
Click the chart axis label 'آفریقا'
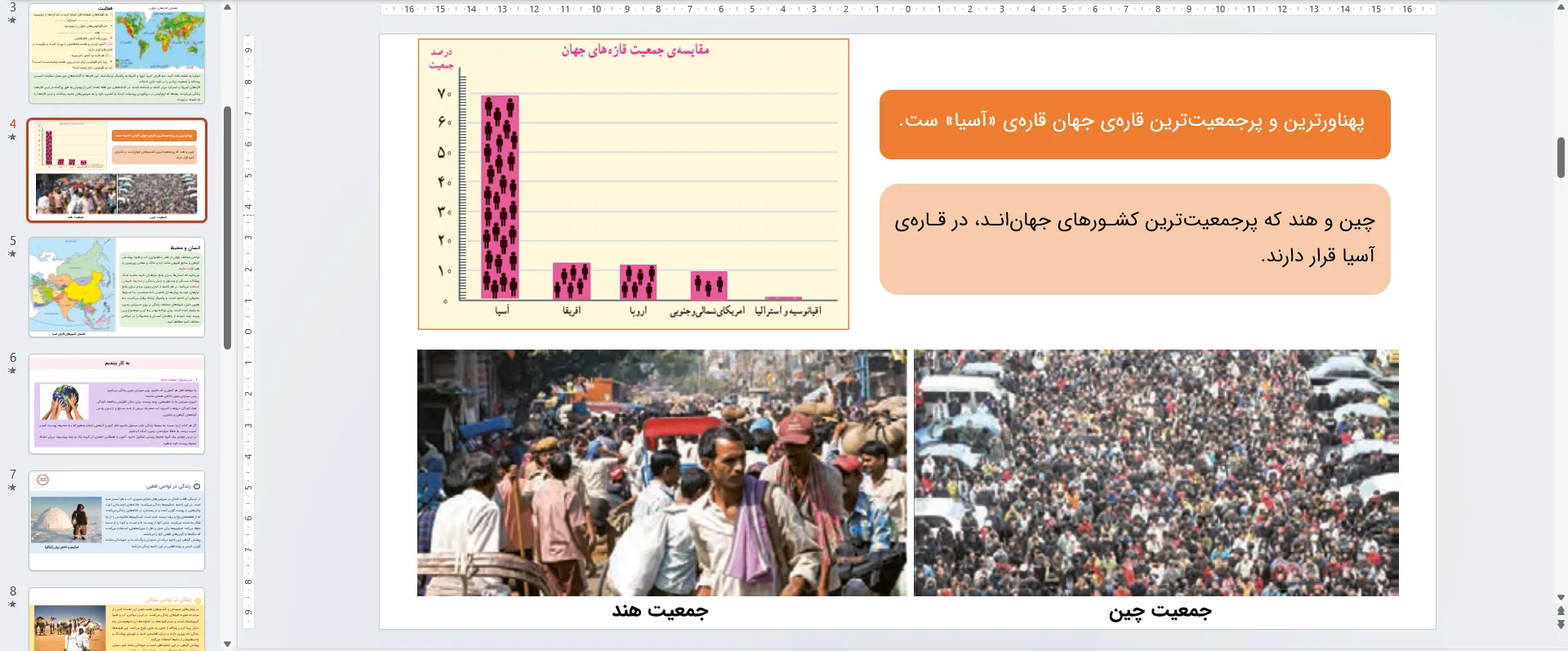(572, 311)
